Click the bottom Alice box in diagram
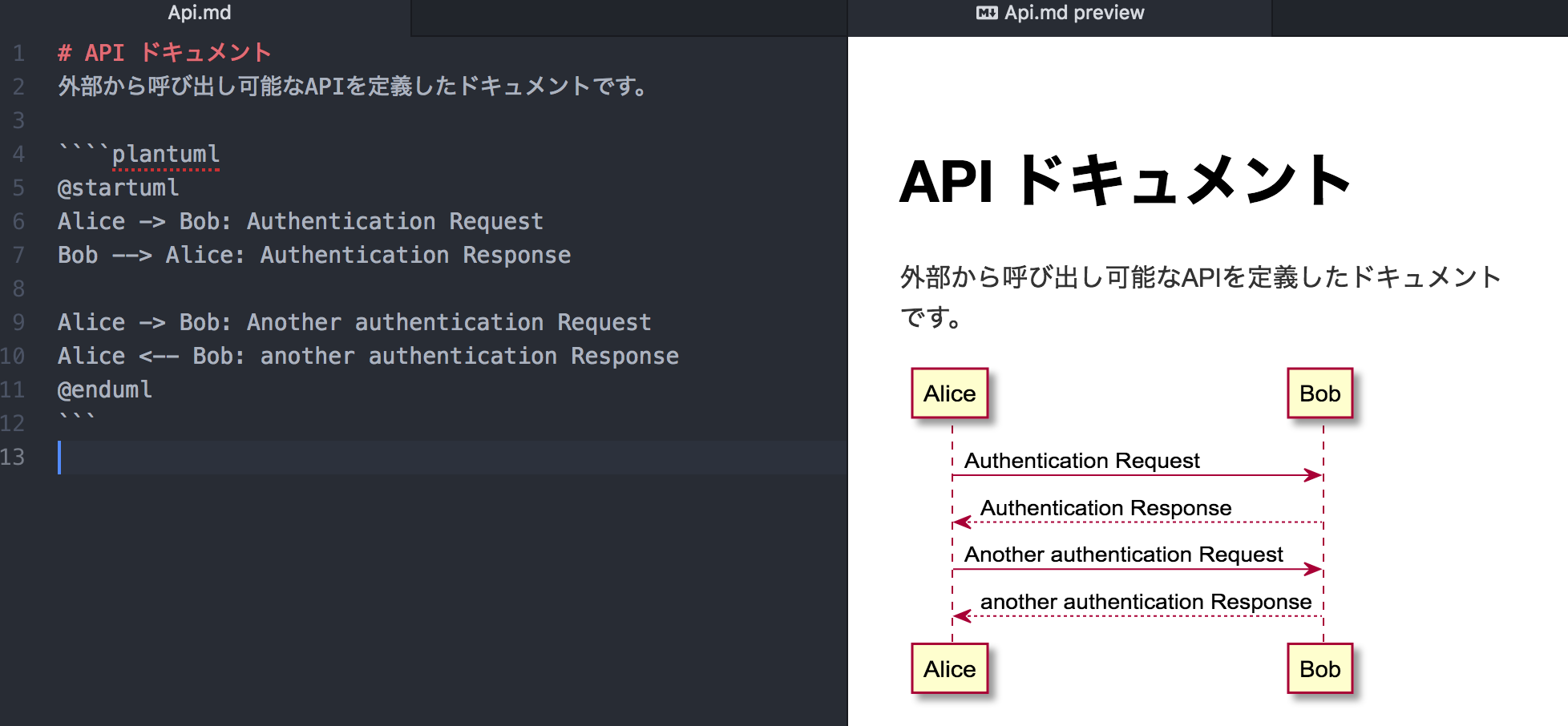This screenshot has width=1568, height=726. [x=950, y=668]
